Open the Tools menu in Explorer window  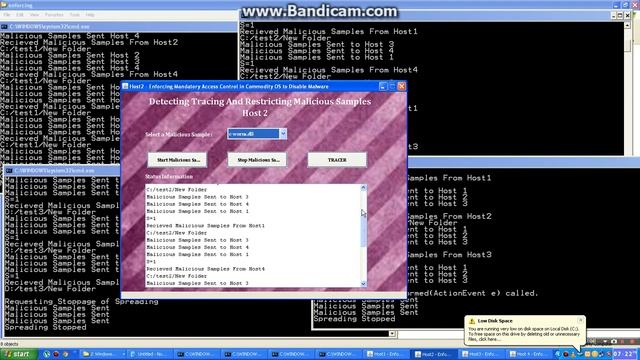coord(75,15)
